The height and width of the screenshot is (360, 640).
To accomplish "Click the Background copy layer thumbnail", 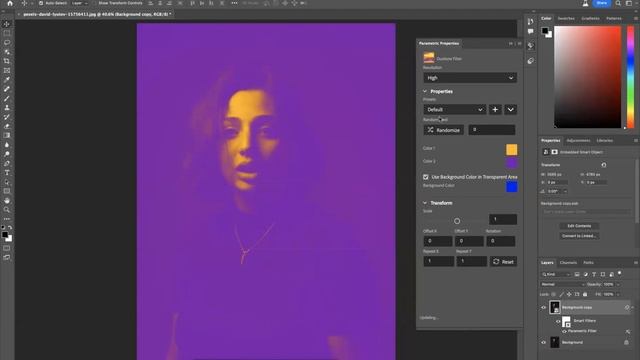I will coord(555,307).
